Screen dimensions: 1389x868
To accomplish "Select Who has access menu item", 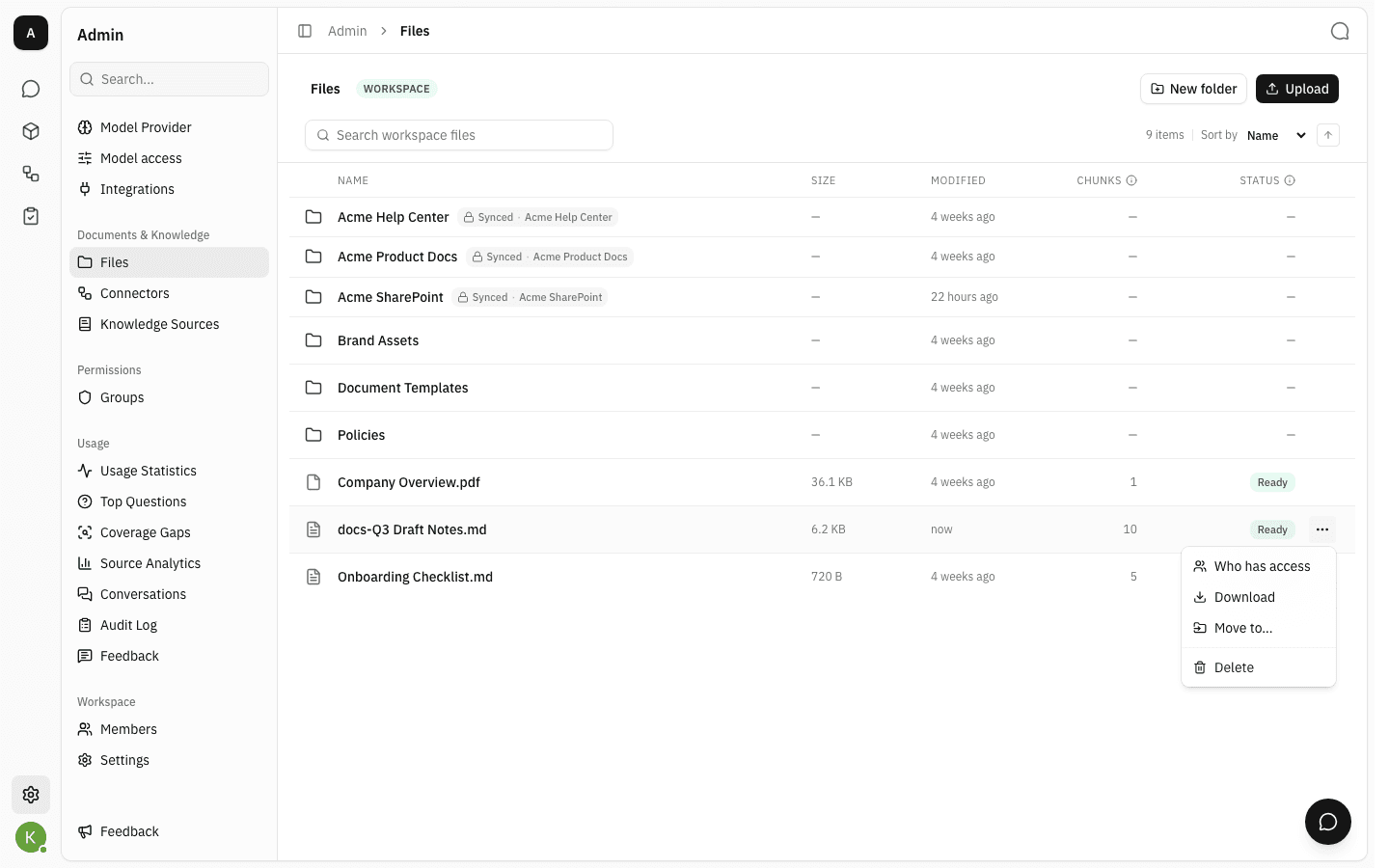I will click(1259, 566).
